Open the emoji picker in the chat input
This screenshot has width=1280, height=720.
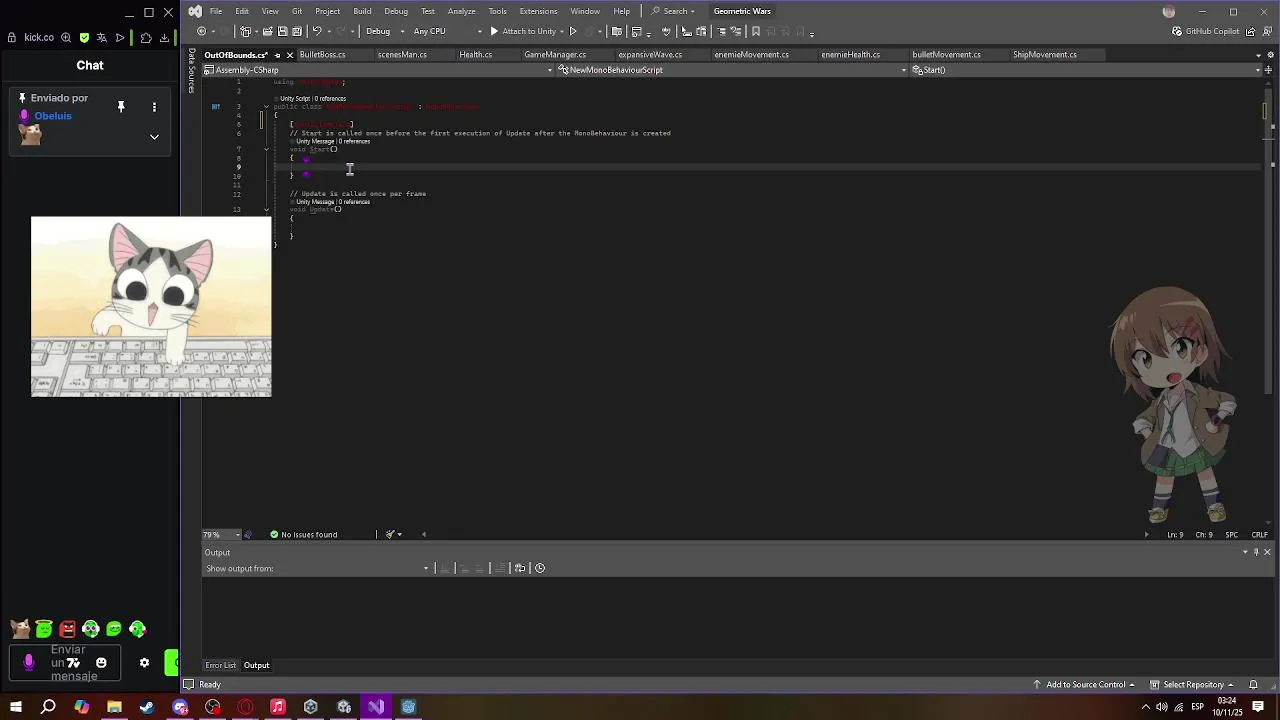point(101,662)
